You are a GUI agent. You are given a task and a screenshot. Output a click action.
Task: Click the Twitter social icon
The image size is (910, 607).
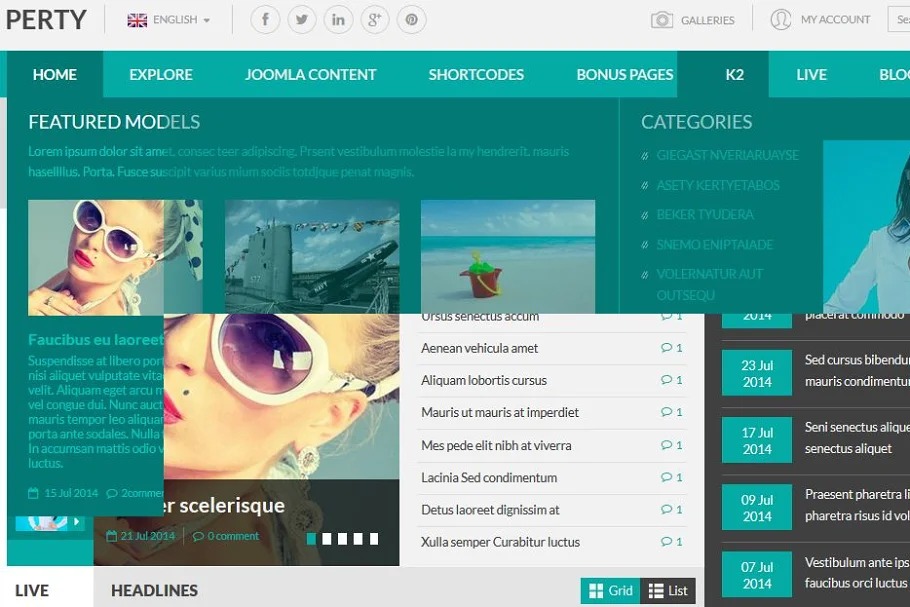pos(302,20)
